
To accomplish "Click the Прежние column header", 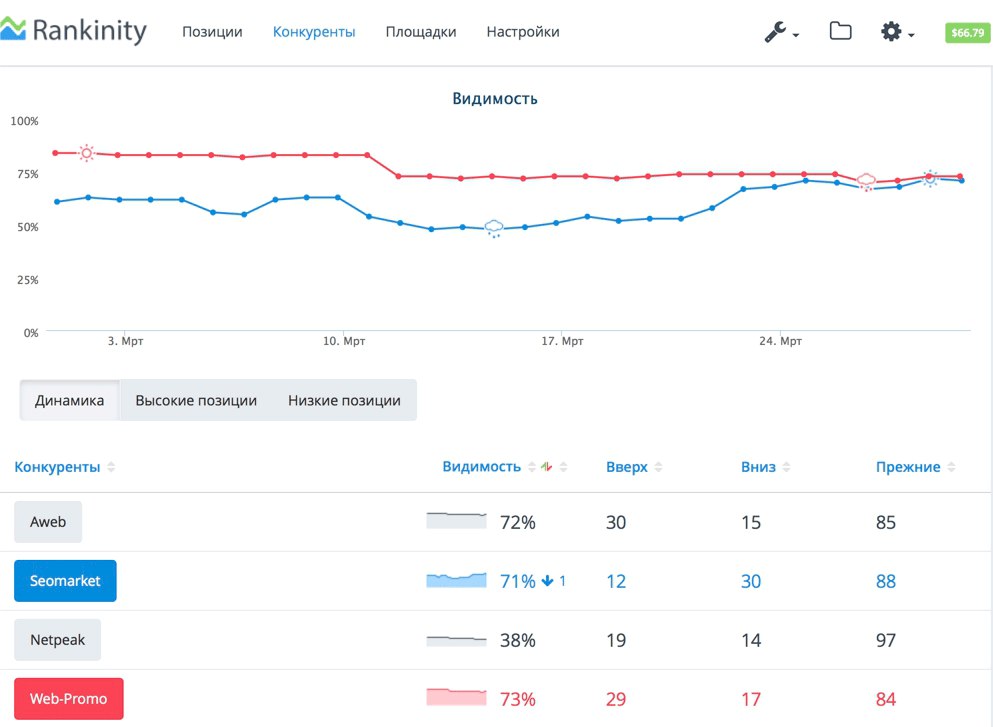I will [x=908, y=467].
